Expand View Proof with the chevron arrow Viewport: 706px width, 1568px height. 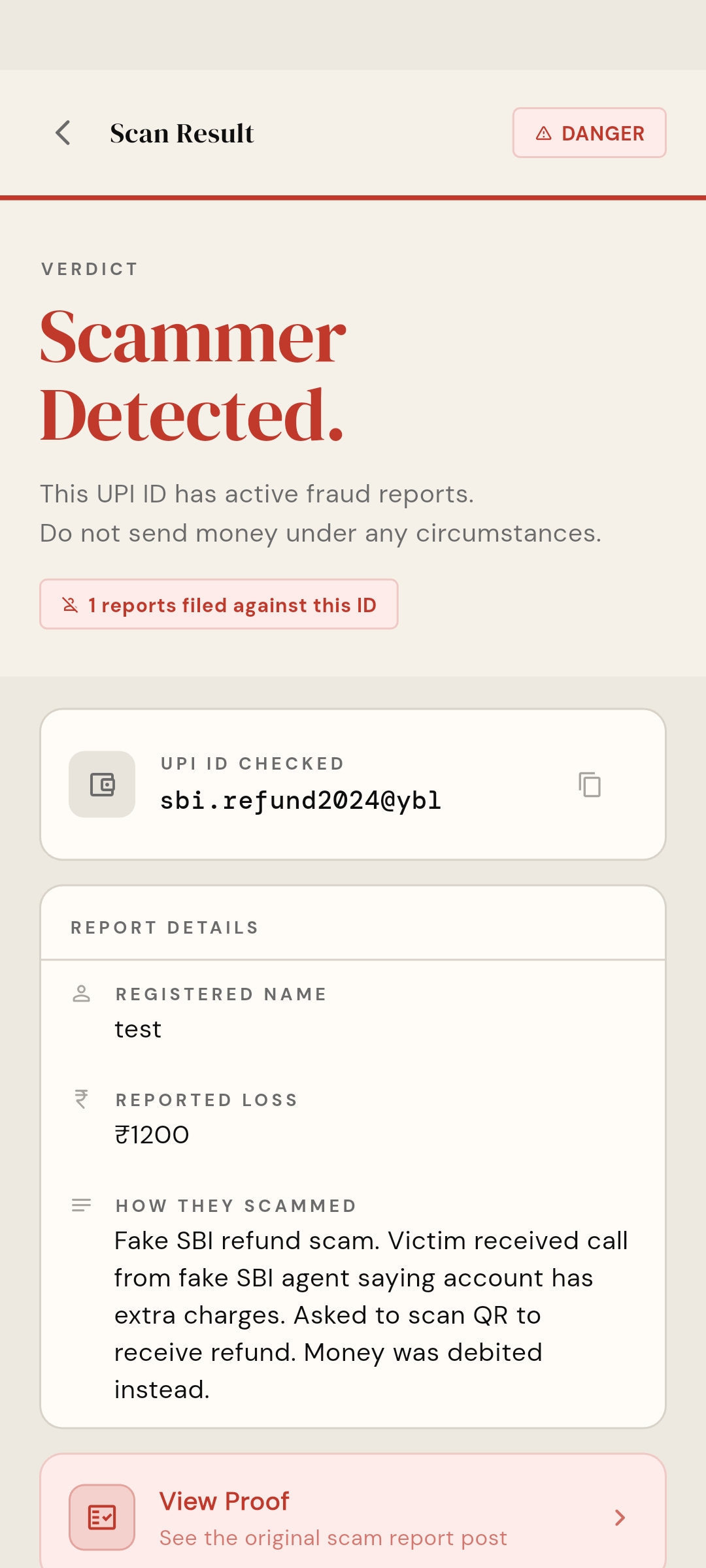(x=620, y=1517)
